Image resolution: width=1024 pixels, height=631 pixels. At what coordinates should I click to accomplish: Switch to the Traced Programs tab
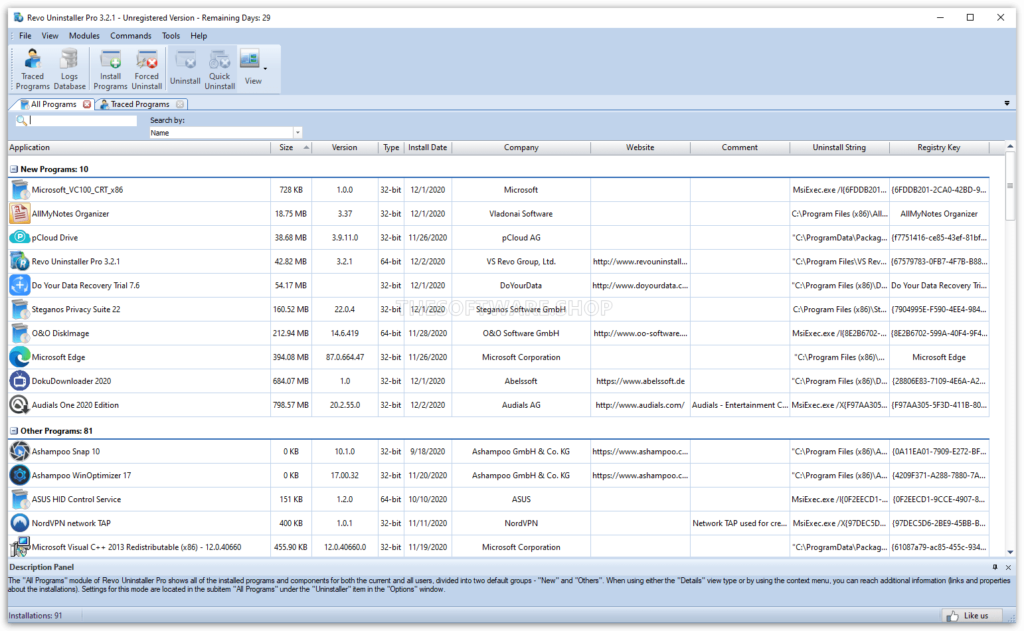(140, 105)
